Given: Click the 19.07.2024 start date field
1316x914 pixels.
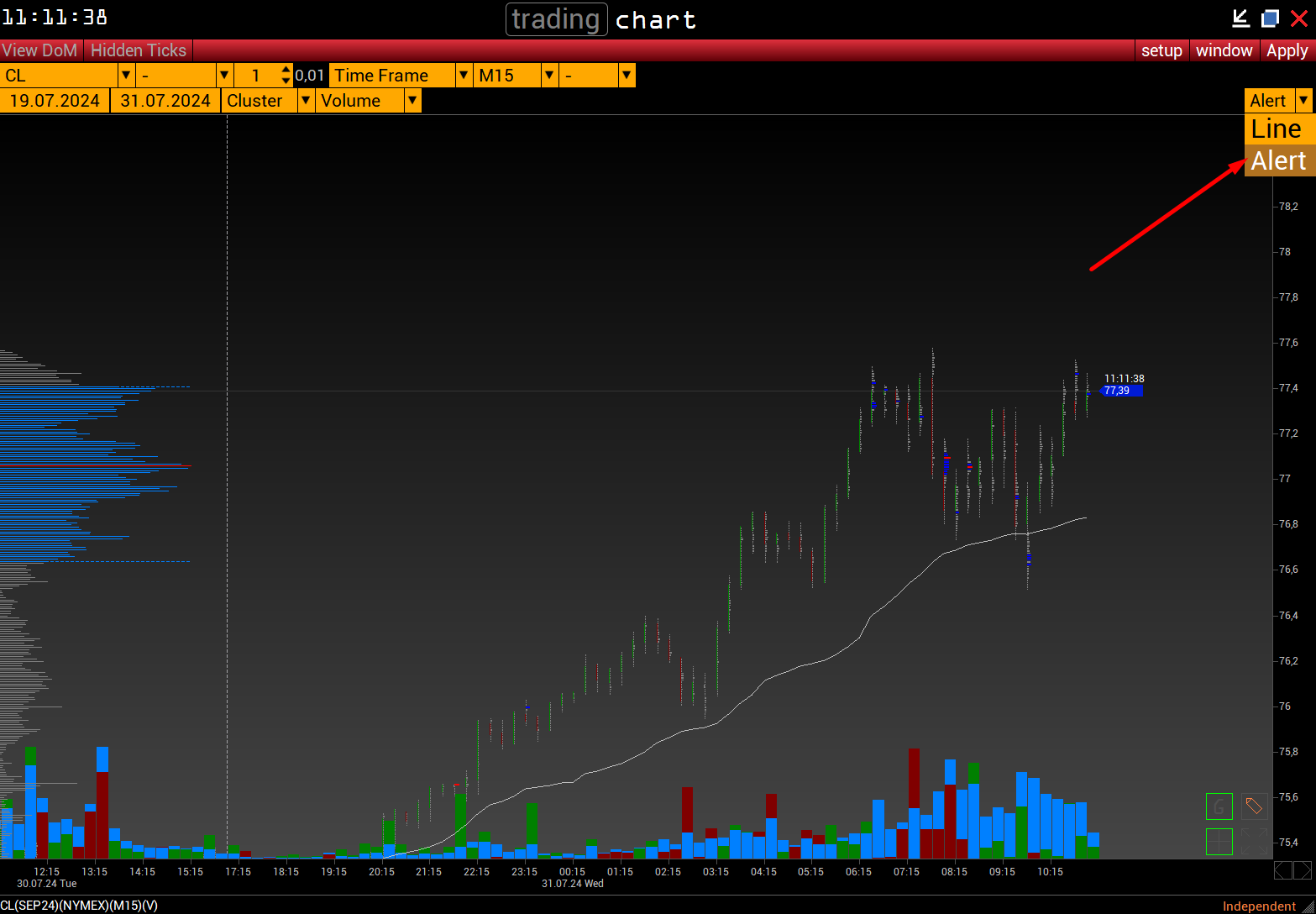Looking at the screenshot, I should click(x=55, y=101).
